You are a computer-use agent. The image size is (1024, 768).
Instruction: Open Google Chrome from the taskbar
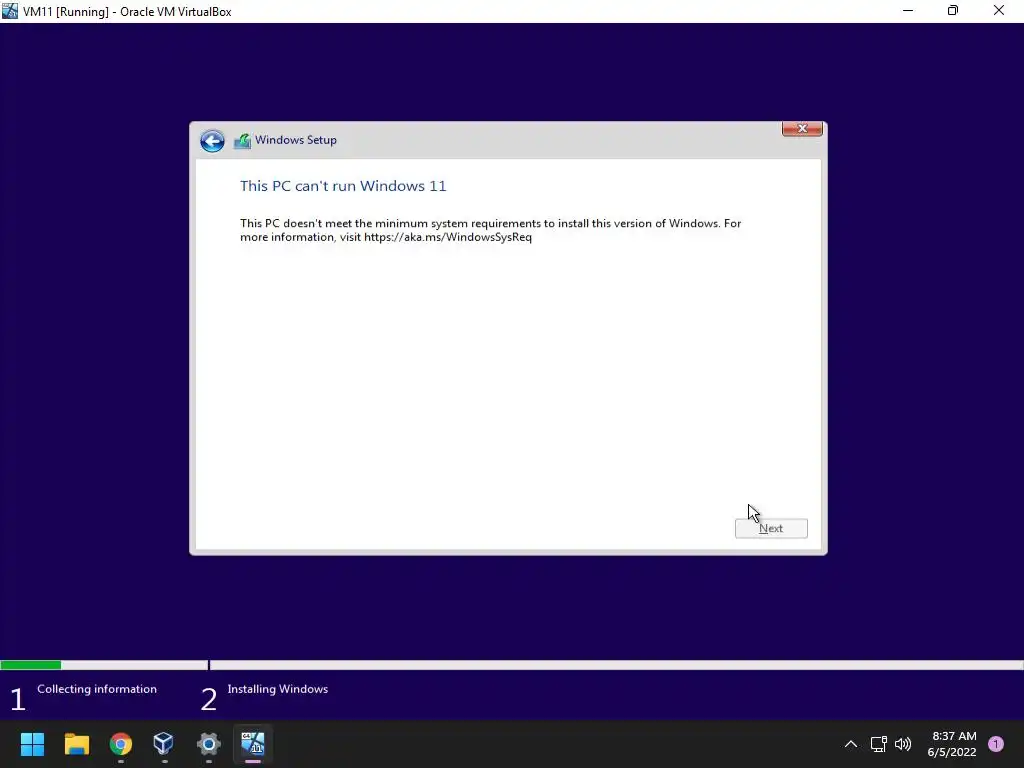pos(121,744)
